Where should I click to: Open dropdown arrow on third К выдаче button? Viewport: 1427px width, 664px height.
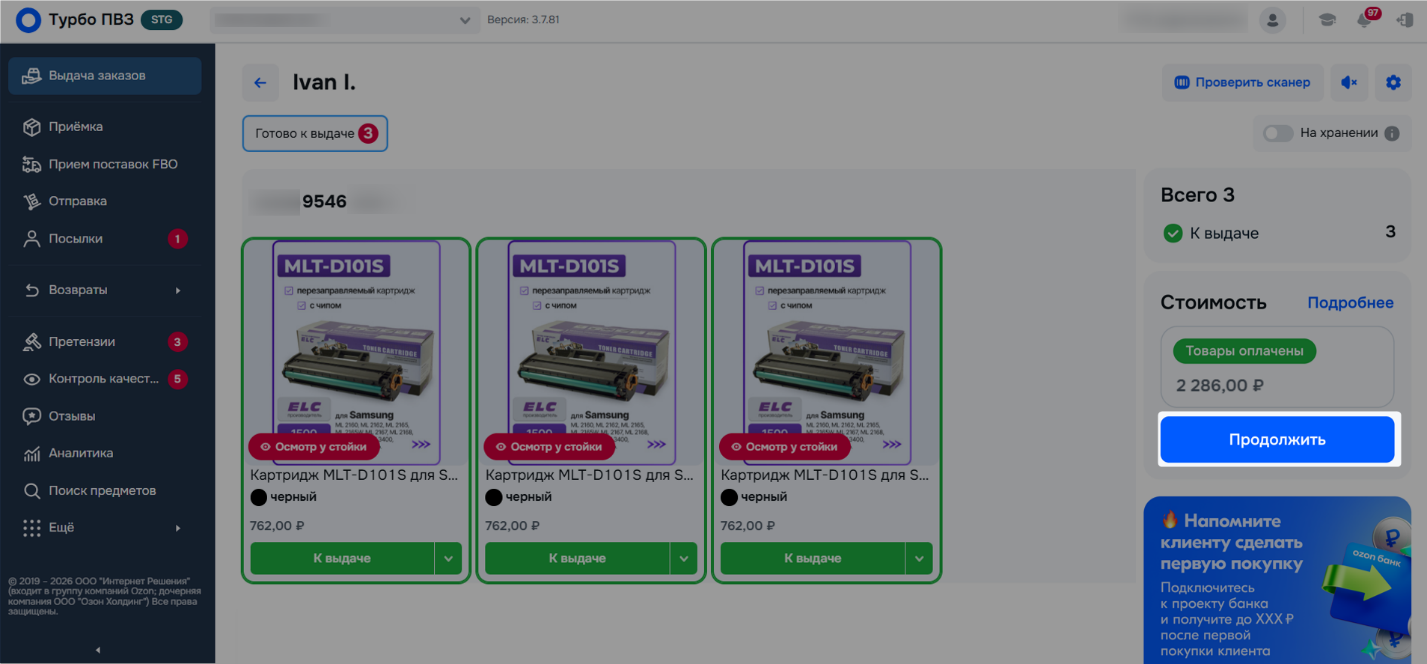(x=919, y=558)
